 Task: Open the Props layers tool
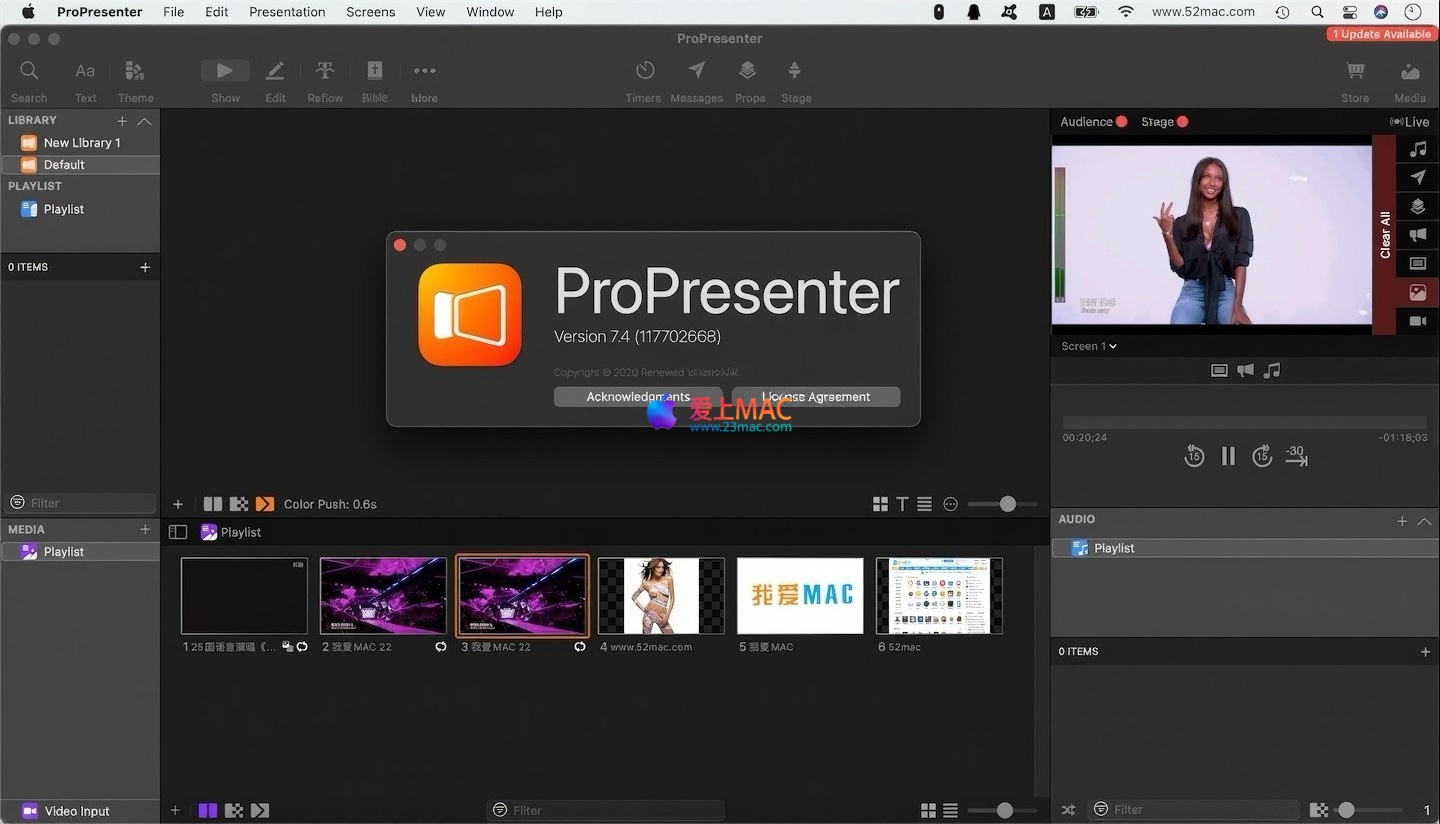[x=748, y=71]
